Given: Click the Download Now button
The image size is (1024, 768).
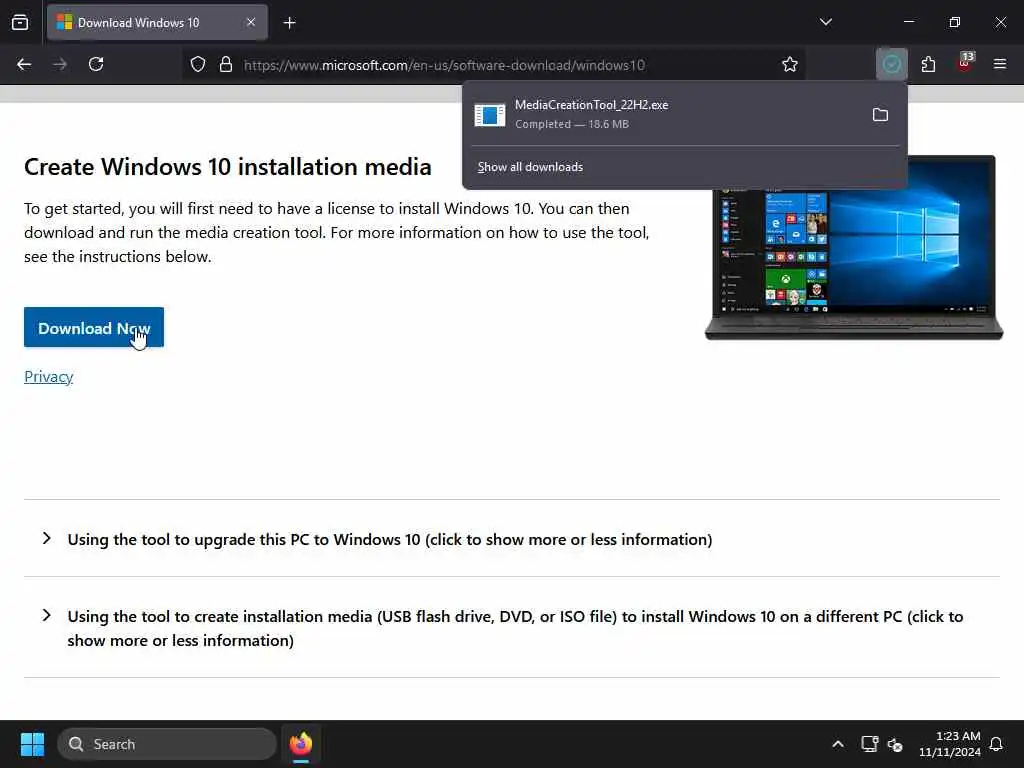Looking at the screenshot, I should pos(94,328).
